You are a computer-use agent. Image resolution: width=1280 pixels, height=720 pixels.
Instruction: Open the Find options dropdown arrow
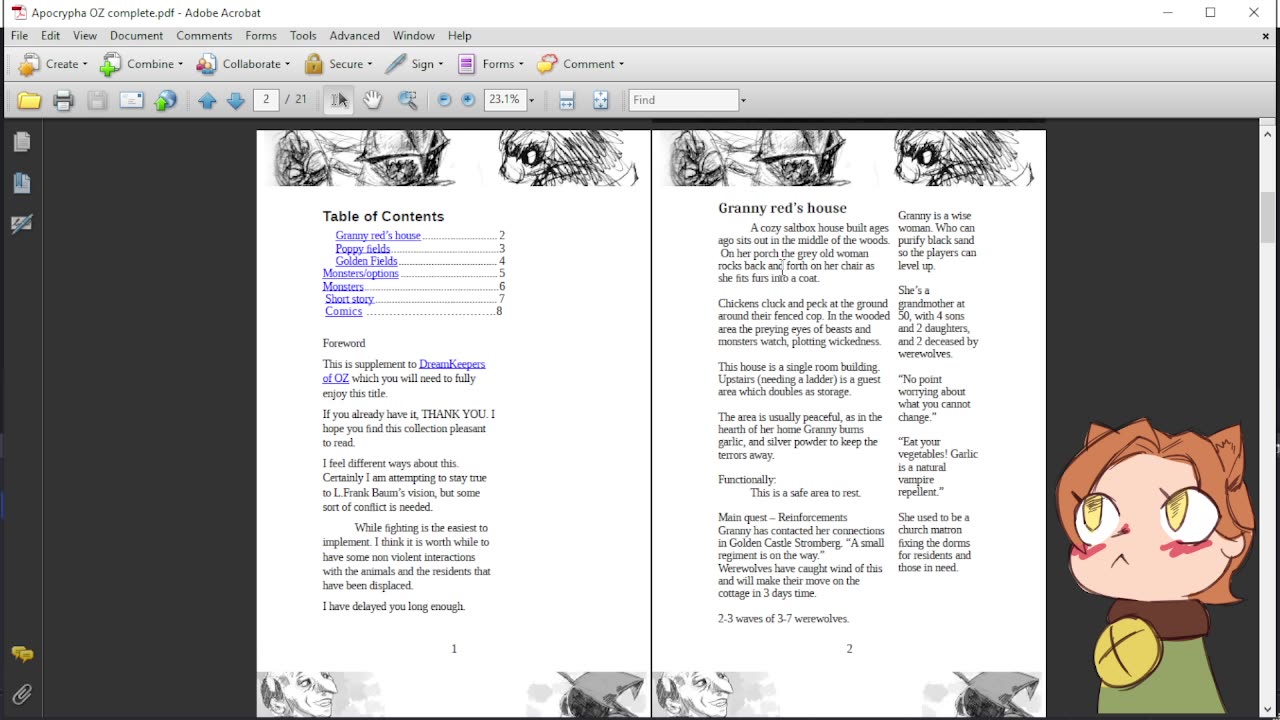pyautogui.click(x=743, y=100)
